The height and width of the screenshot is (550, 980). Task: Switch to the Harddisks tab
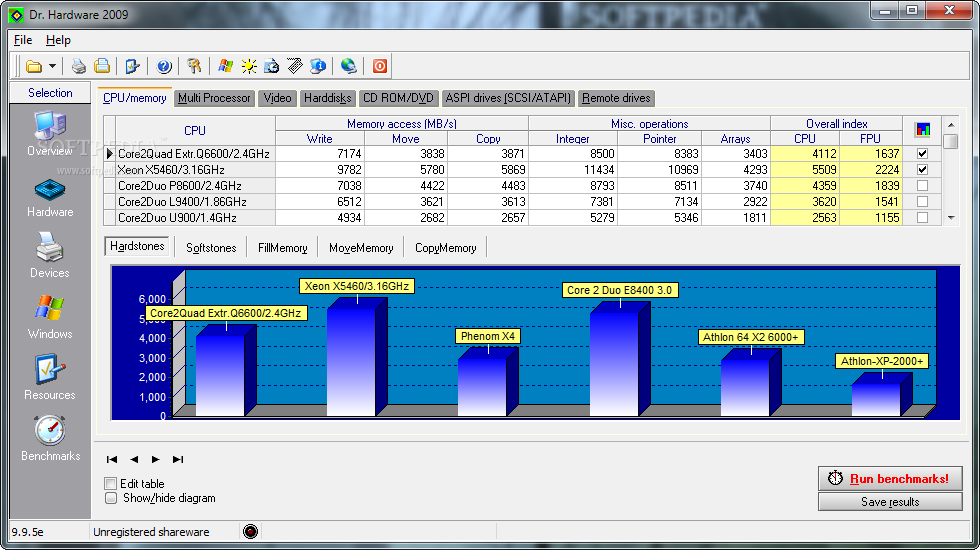point(328,98)
